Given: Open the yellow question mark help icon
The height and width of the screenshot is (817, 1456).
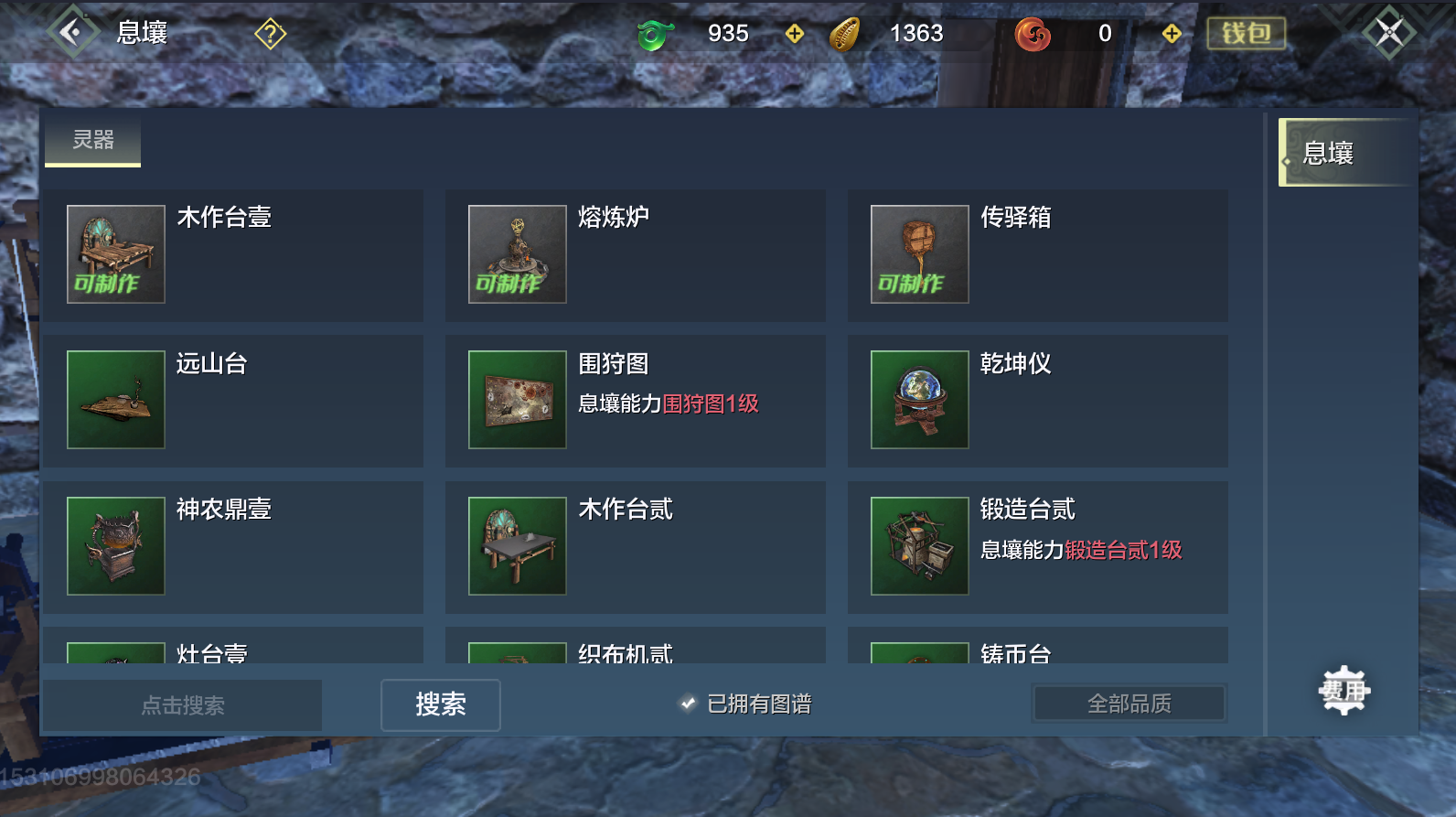Looking at the screenshot, I should tap(270, 35).
